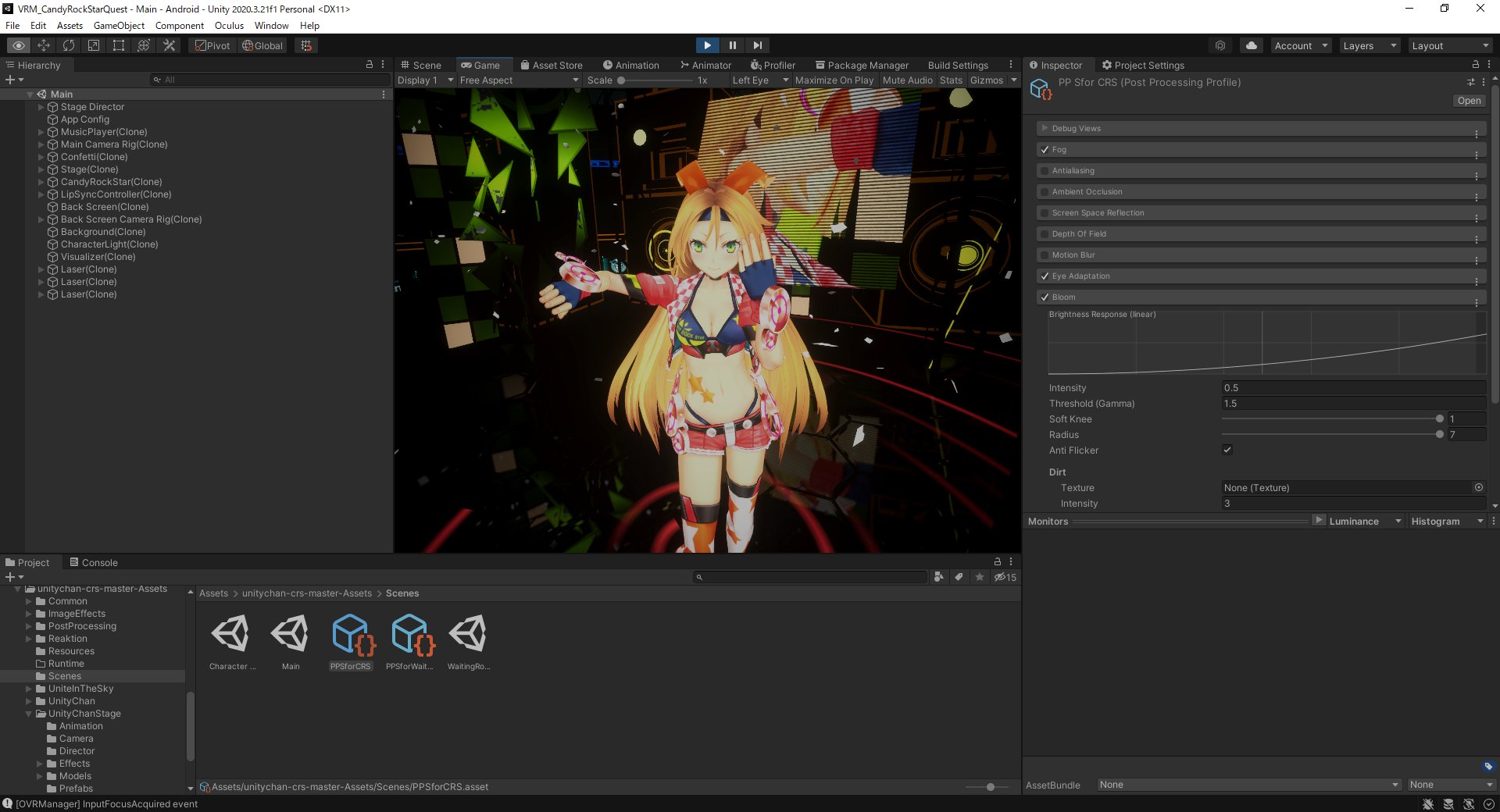Click the Step frame button

(x=757, y=45)
